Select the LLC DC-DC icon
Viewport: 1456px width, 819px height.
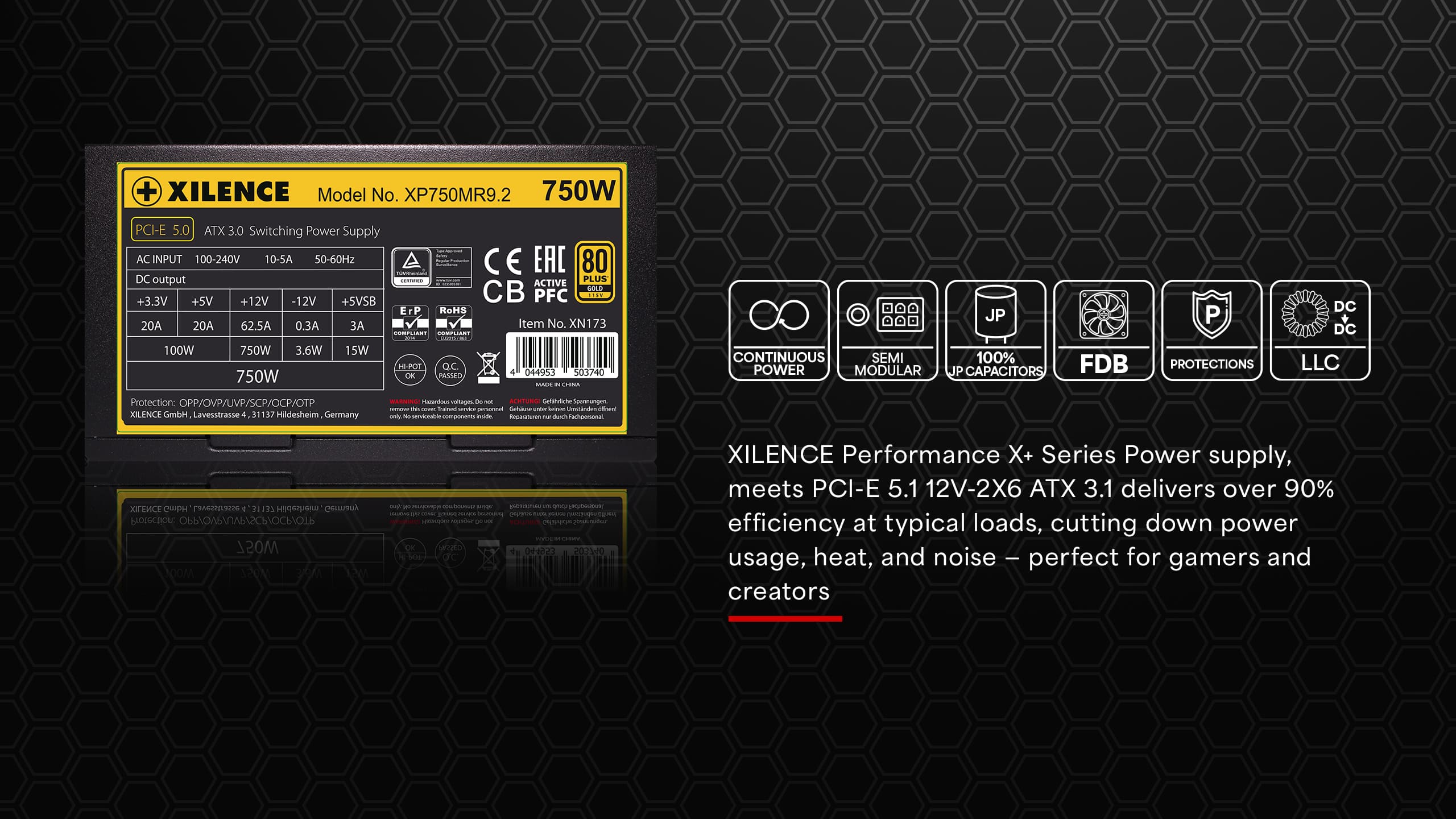1320,330
